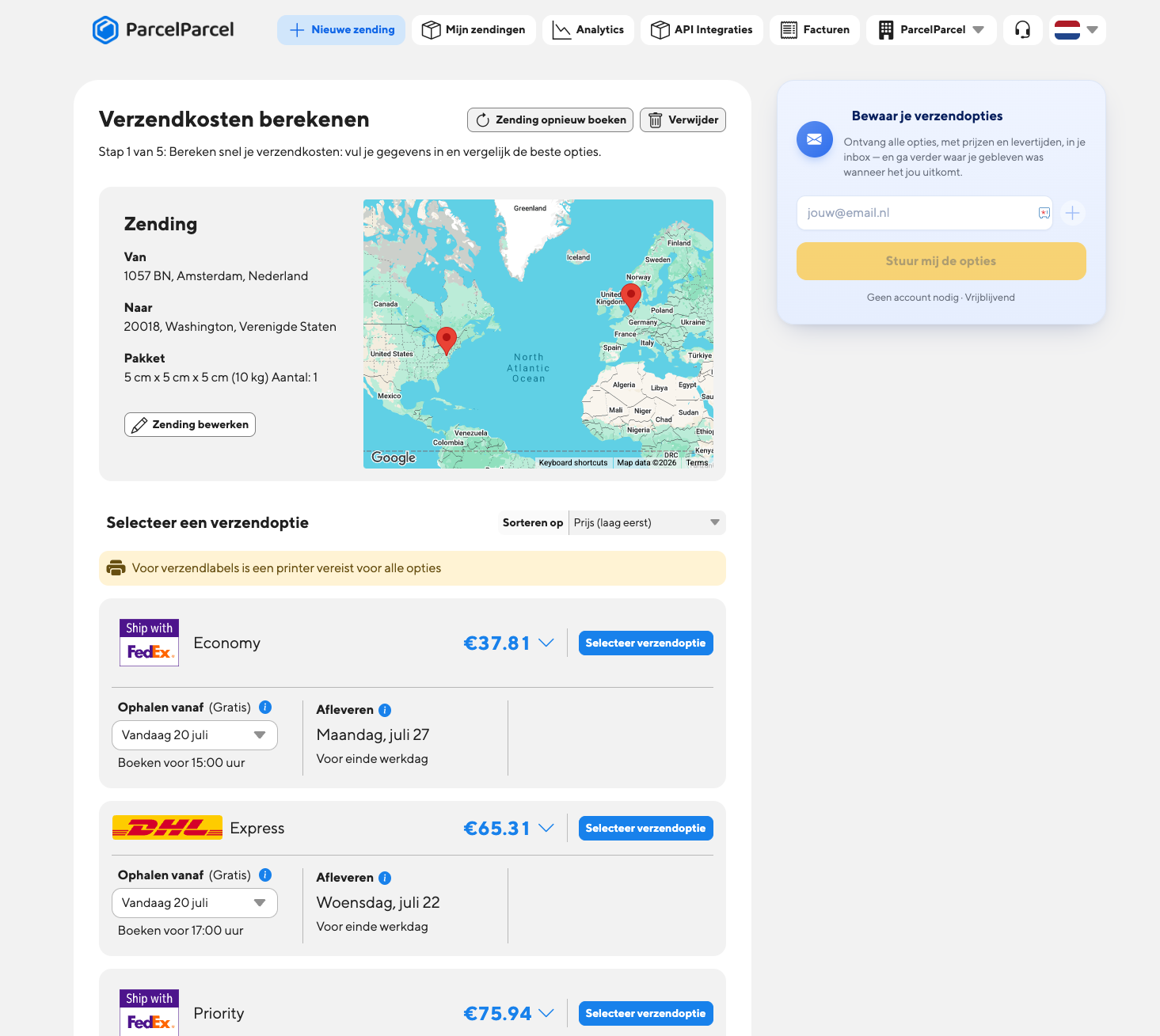Click the €37.81 price text
Screen dimensions: 1160x1036
coord(496,643)
